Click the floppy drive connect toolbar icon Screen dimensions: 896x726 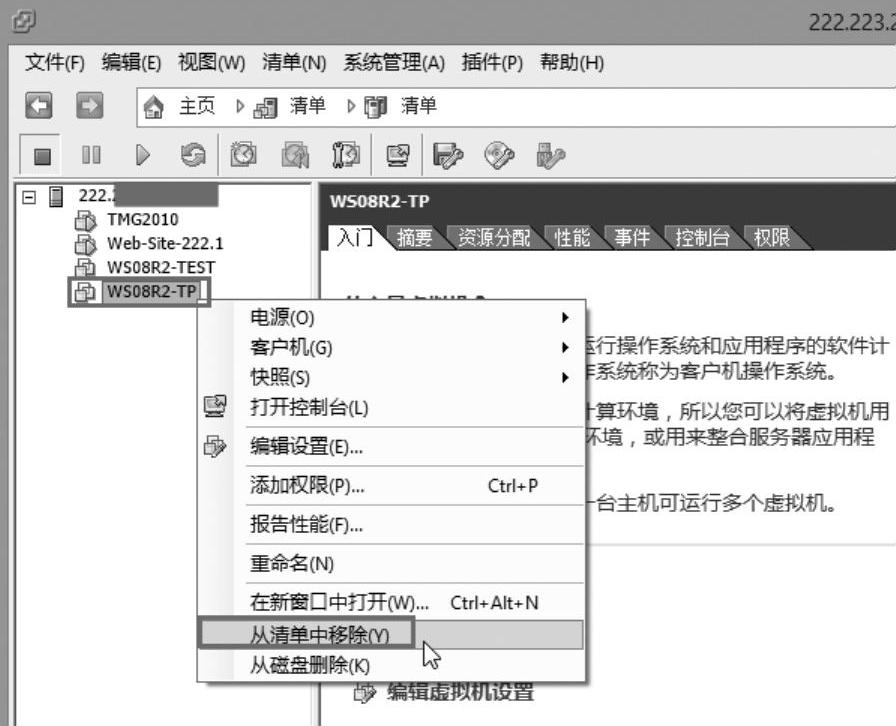click(x=448, y=155)
